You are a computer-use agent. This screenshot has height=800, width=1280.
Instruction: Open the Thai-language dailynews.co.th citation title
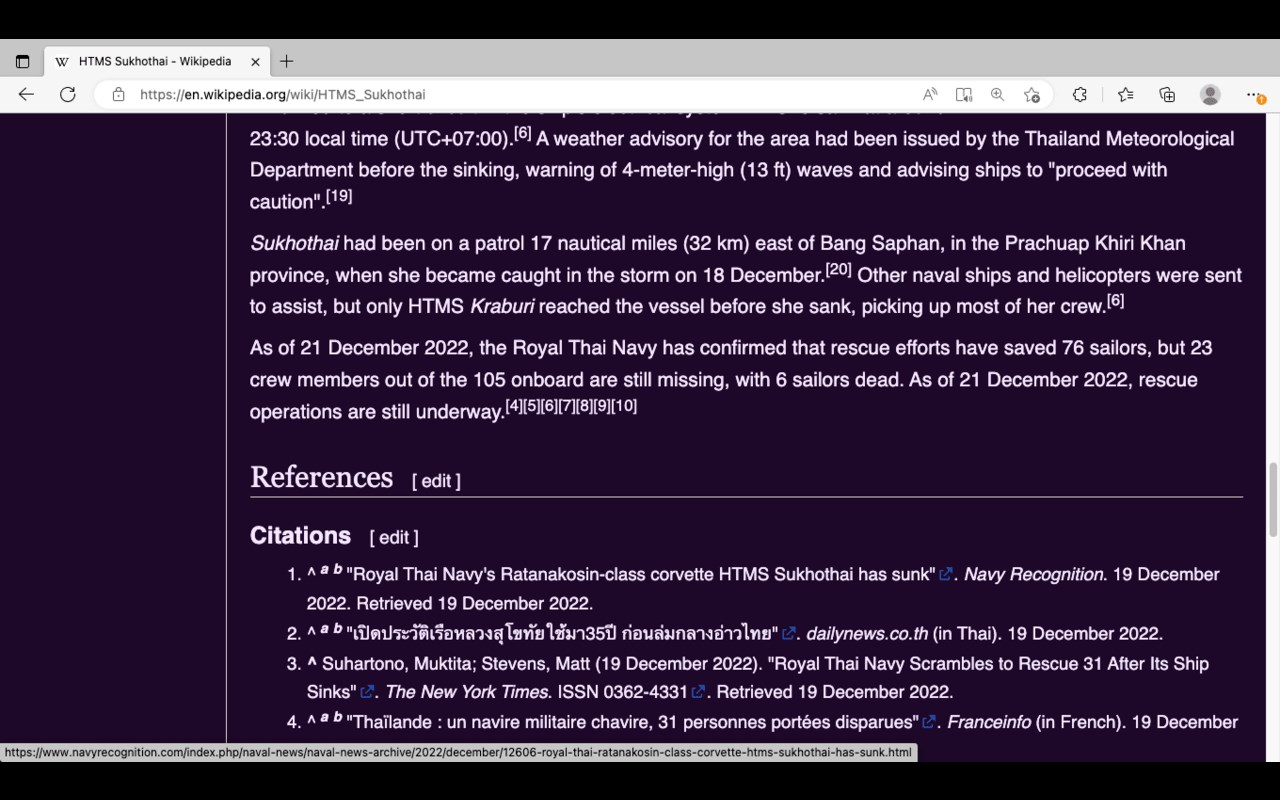(563, 633)
